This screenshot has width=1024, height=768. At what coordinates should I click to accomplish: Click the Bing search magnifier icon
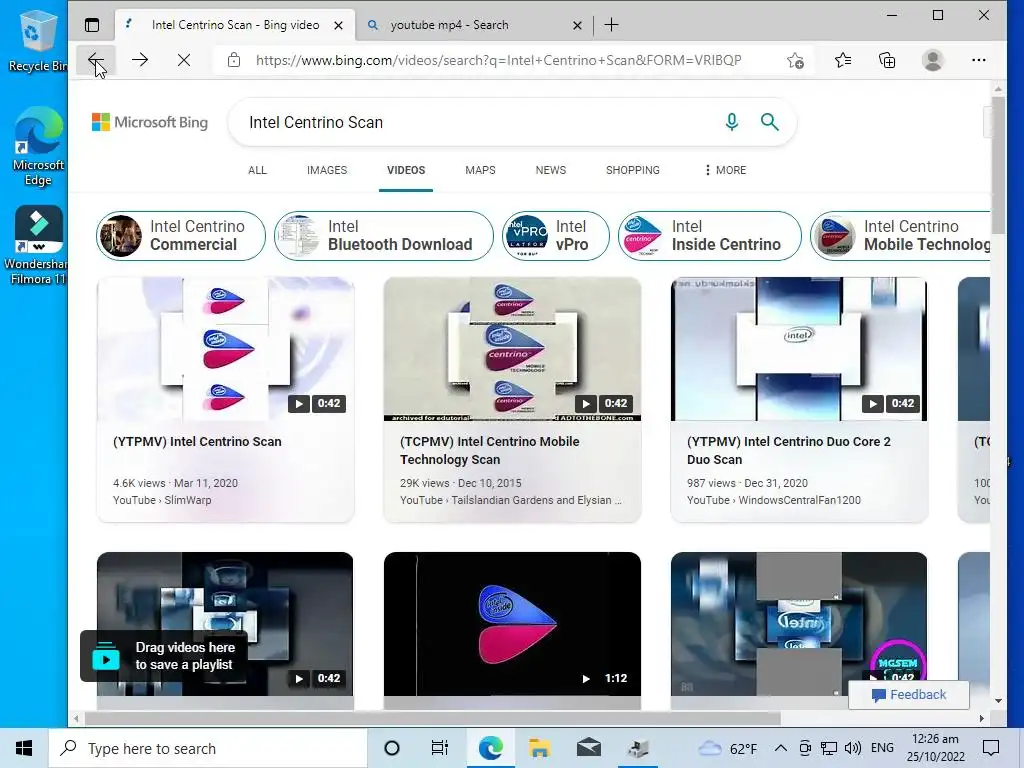click(770, 121)
